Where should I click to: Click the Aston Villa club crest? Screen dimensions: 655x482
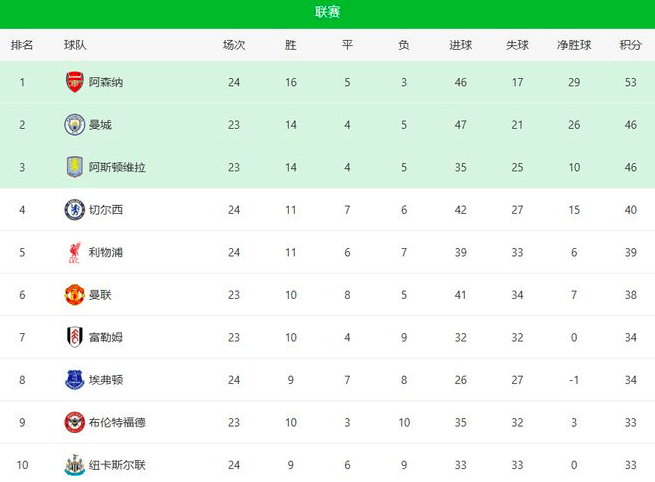[x=75, y=167]
